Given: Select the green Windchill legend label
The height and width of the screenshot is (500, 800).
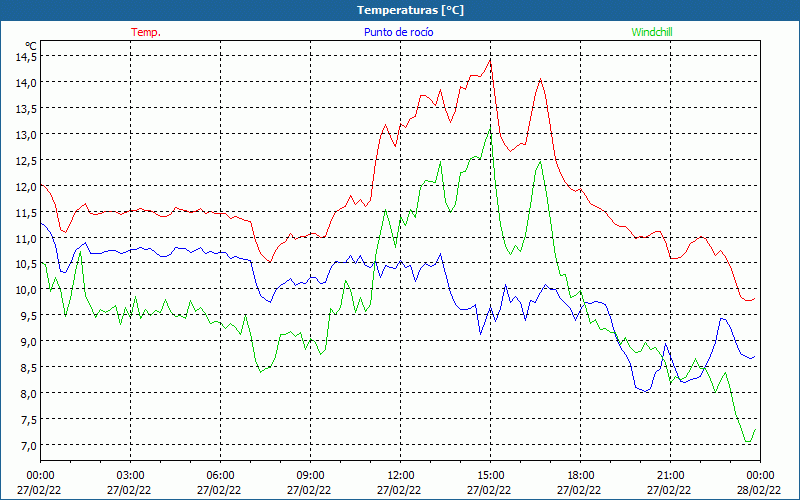Looking at the screenshot, I should point(652,32).
